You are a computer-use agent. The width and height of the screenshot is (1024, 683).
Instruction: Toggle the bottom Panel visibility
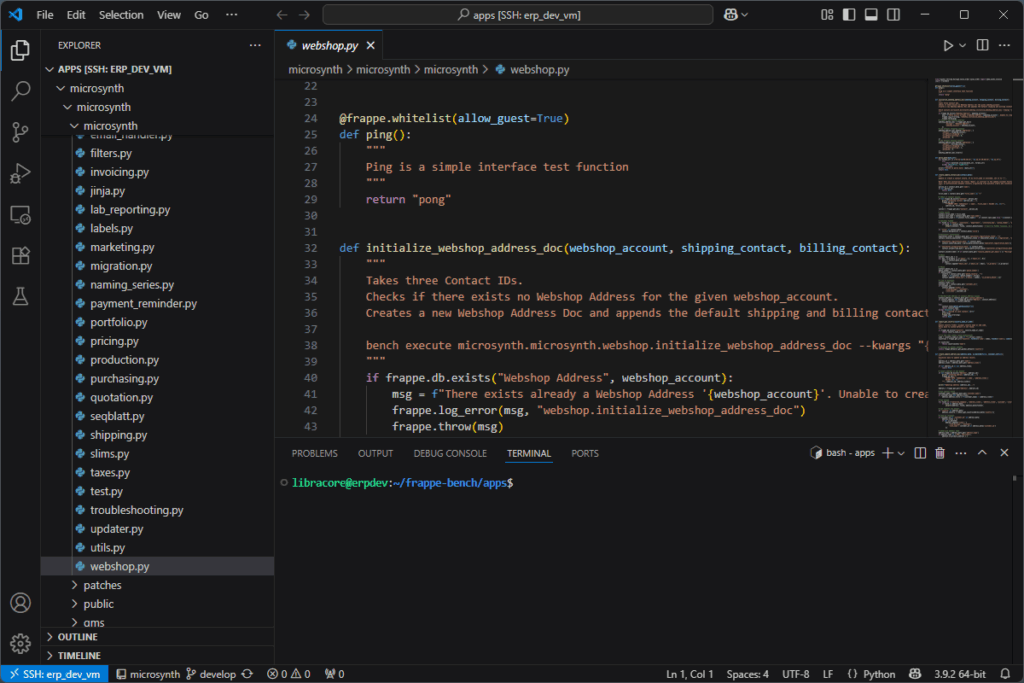click(x=871, y=14)
